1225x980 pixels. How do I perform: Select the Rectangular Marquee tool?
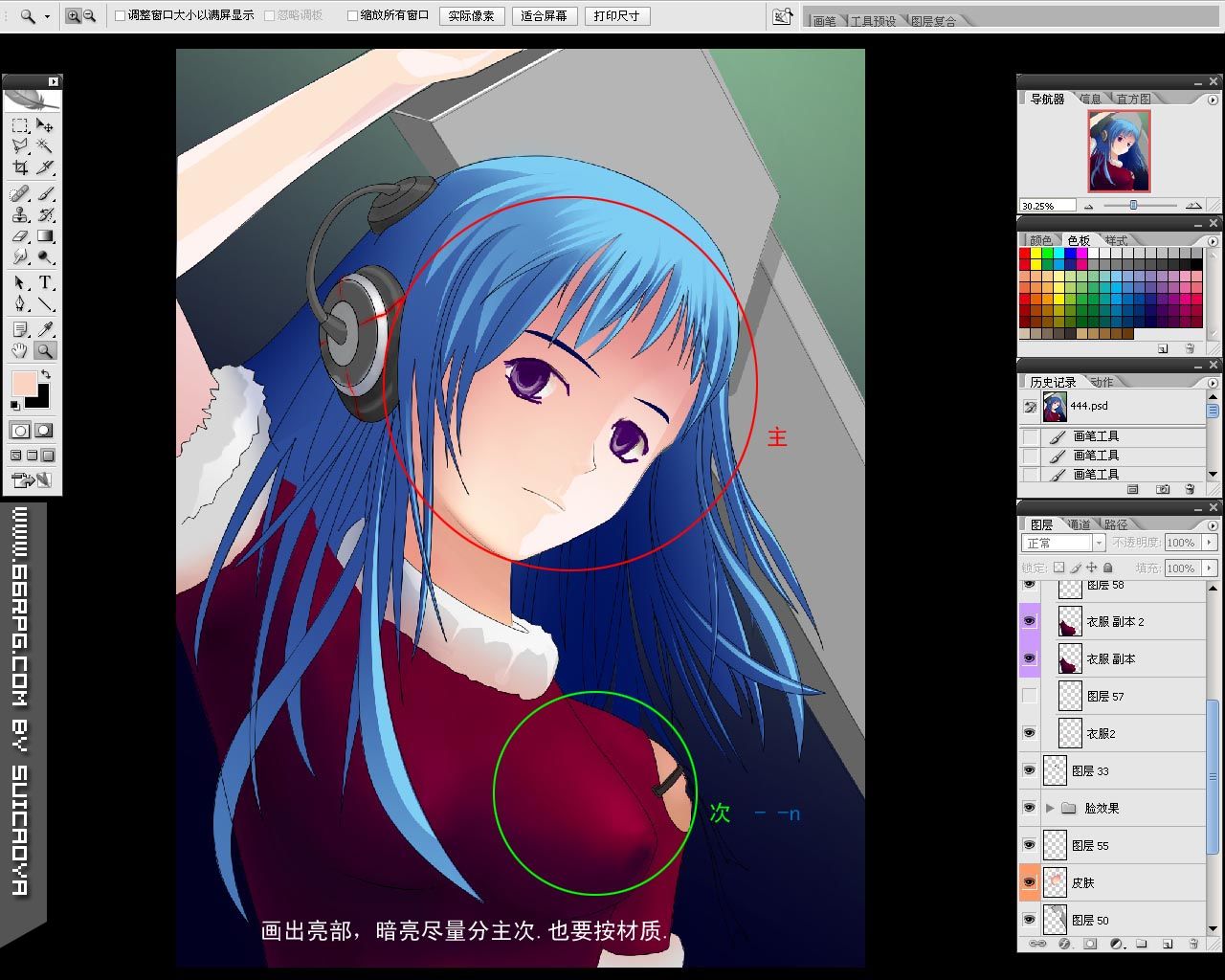click(20, 125)
